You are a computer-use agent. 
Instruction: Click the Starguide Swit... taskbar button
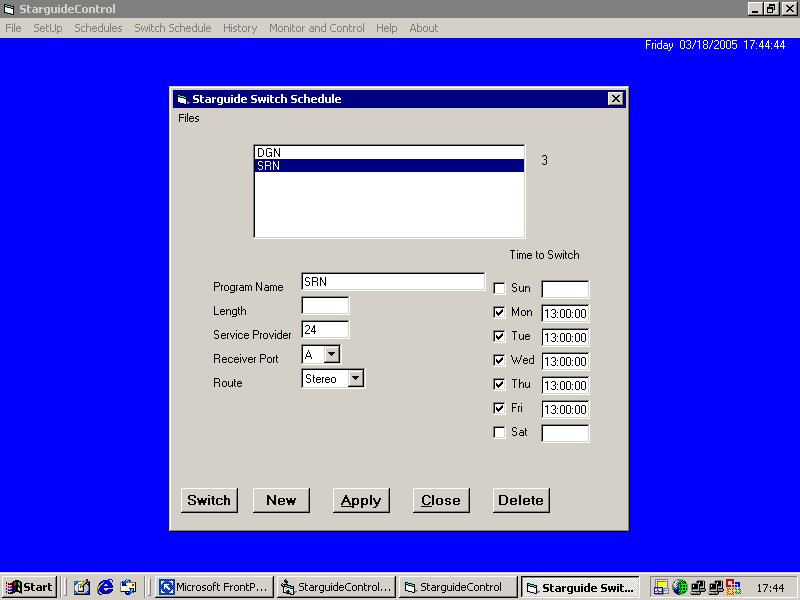[580, 587]
